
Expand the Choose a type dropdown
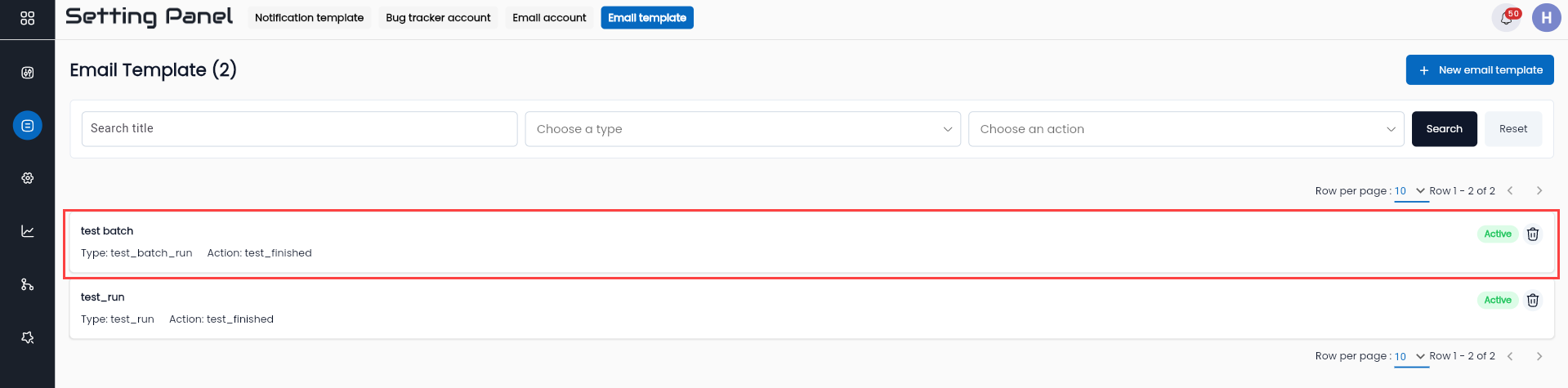click(743, 129)
